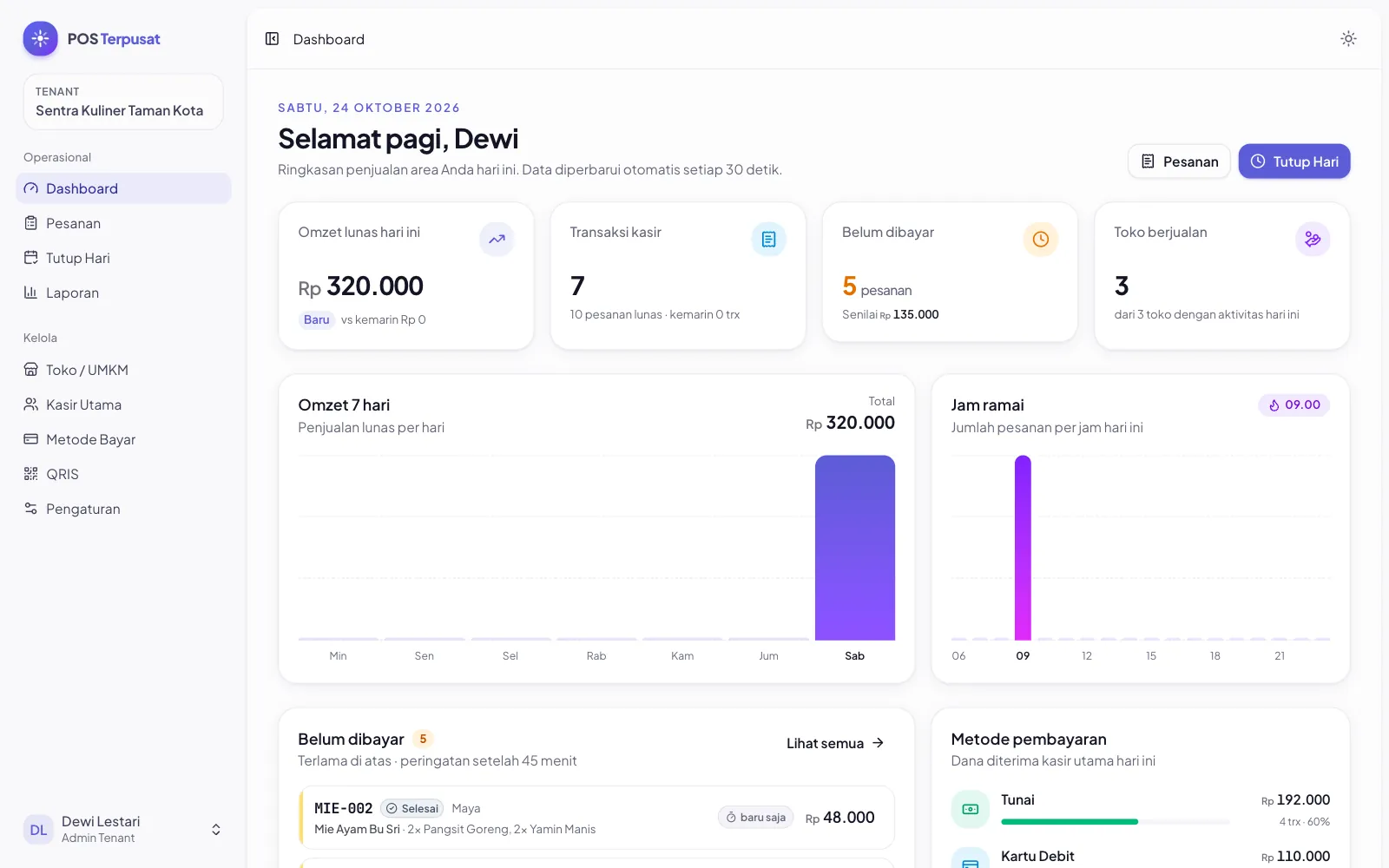1389x868 pixels.
Task: Click the Tunai progress bar
Action: (1115, 822)
